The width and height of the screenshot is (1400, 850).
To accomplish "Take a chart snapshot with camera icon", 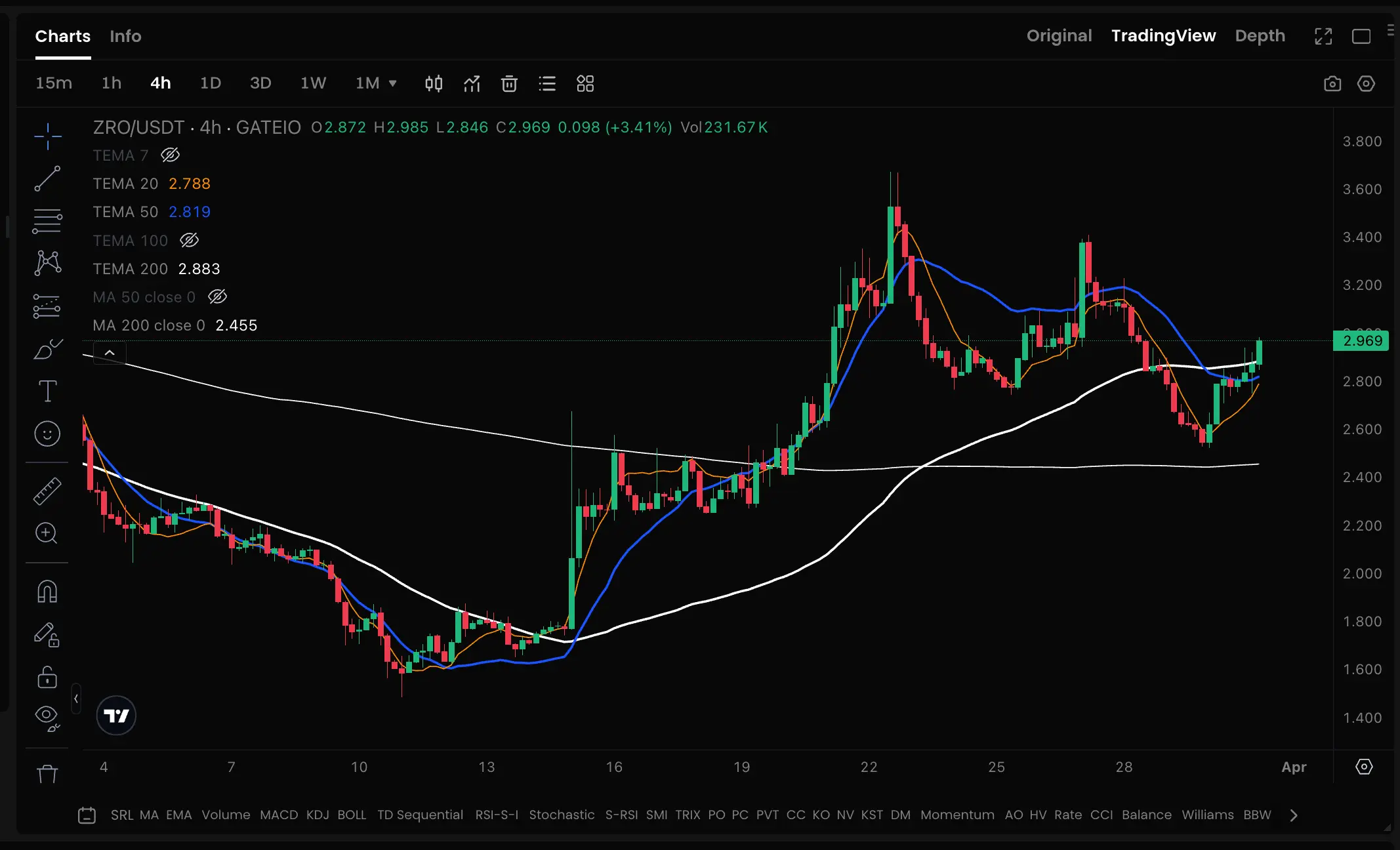I will coord(1332,83).
